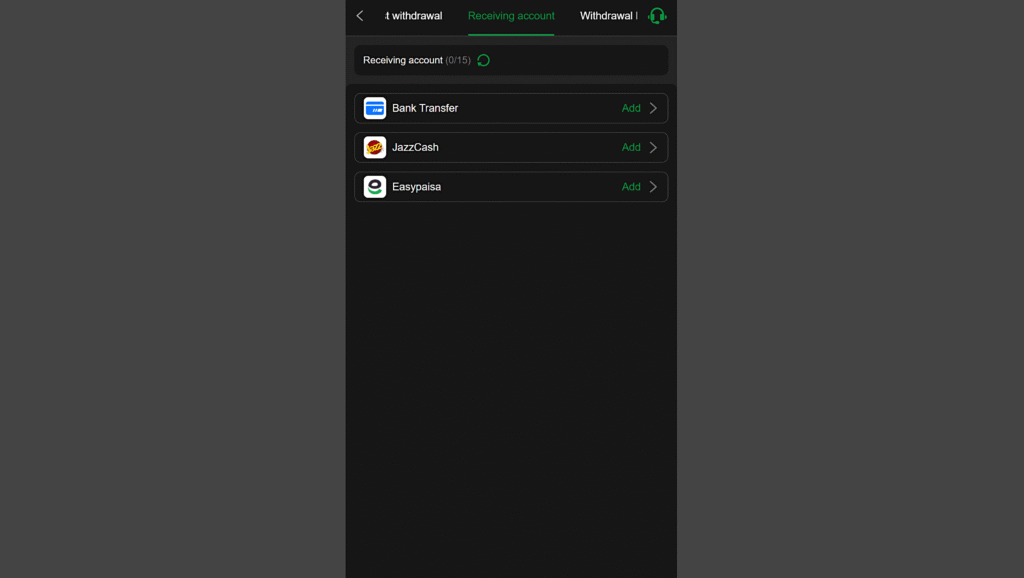This screenshot has width=1024, height=578.
Task: Open customer support headset icon
Action: pyautogui.click(x=657, y=16)
